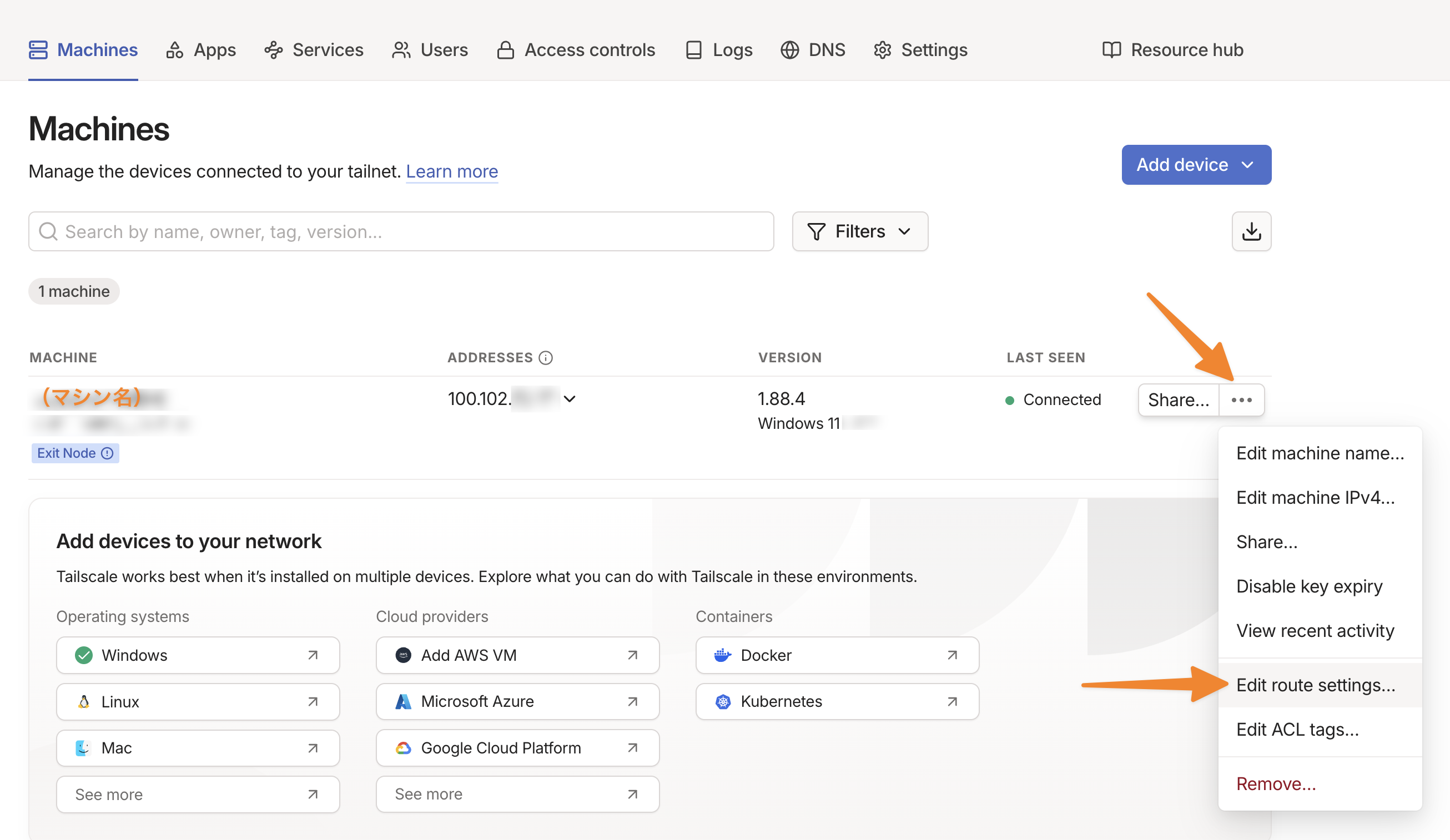Expand the machine's IP addresses chevron
The height and width of the screenshot is (840, 1450).
coord(569,399)
